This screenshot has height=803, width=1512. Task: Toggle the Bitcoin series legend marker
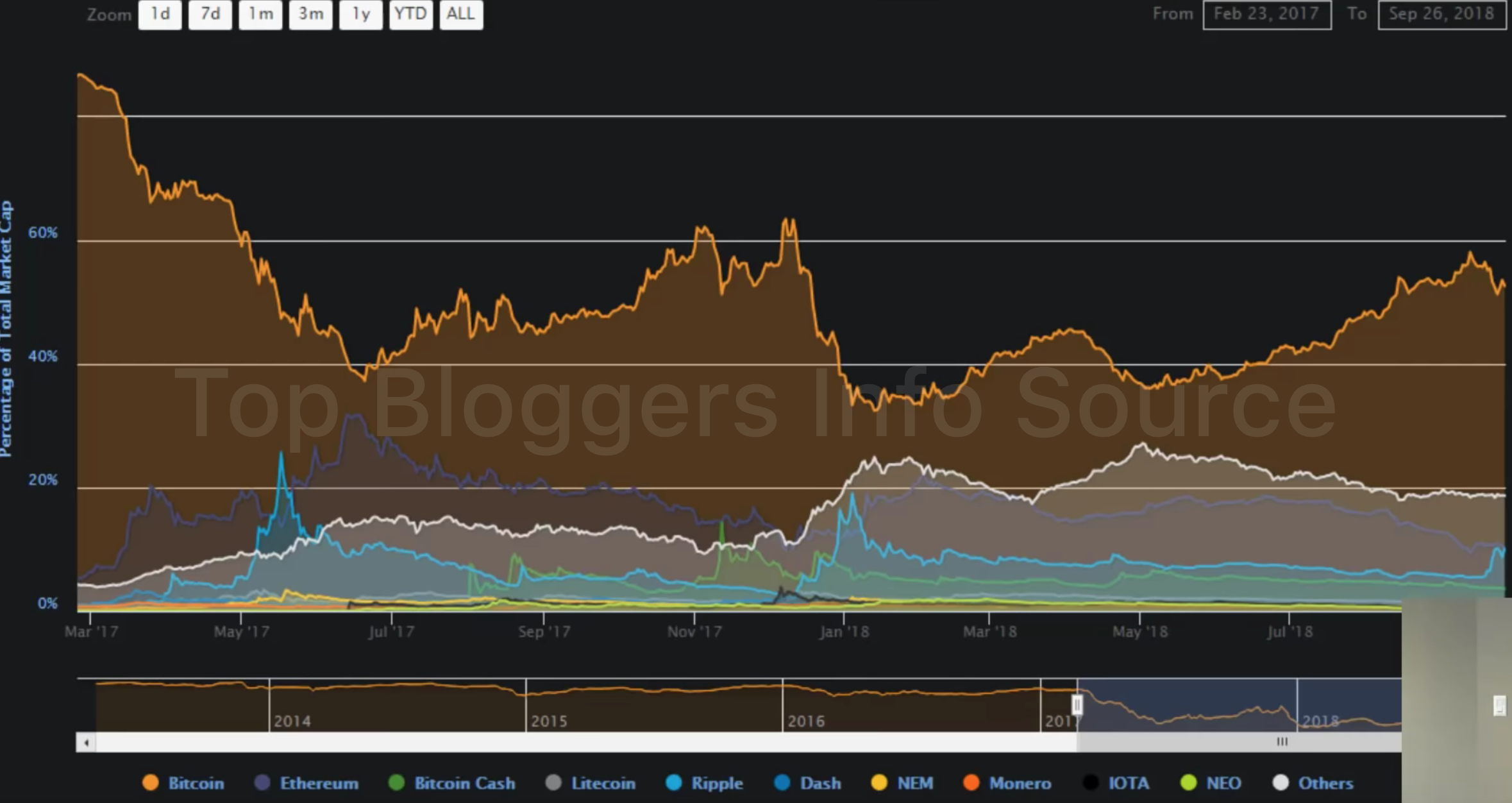click(150, 782)
